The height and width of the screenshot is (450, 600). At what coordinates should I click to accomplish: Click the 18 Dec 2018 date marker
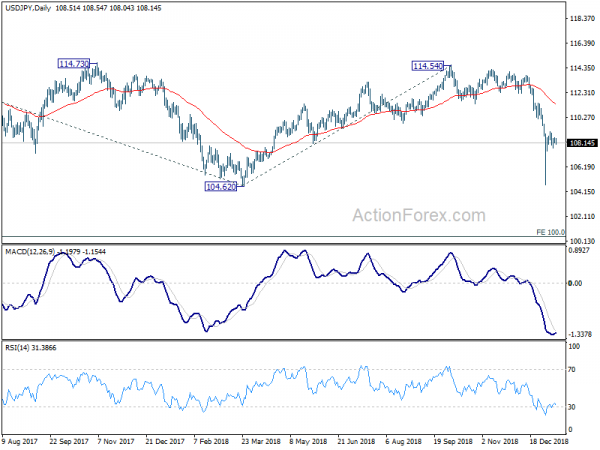(x=549, y=442)
